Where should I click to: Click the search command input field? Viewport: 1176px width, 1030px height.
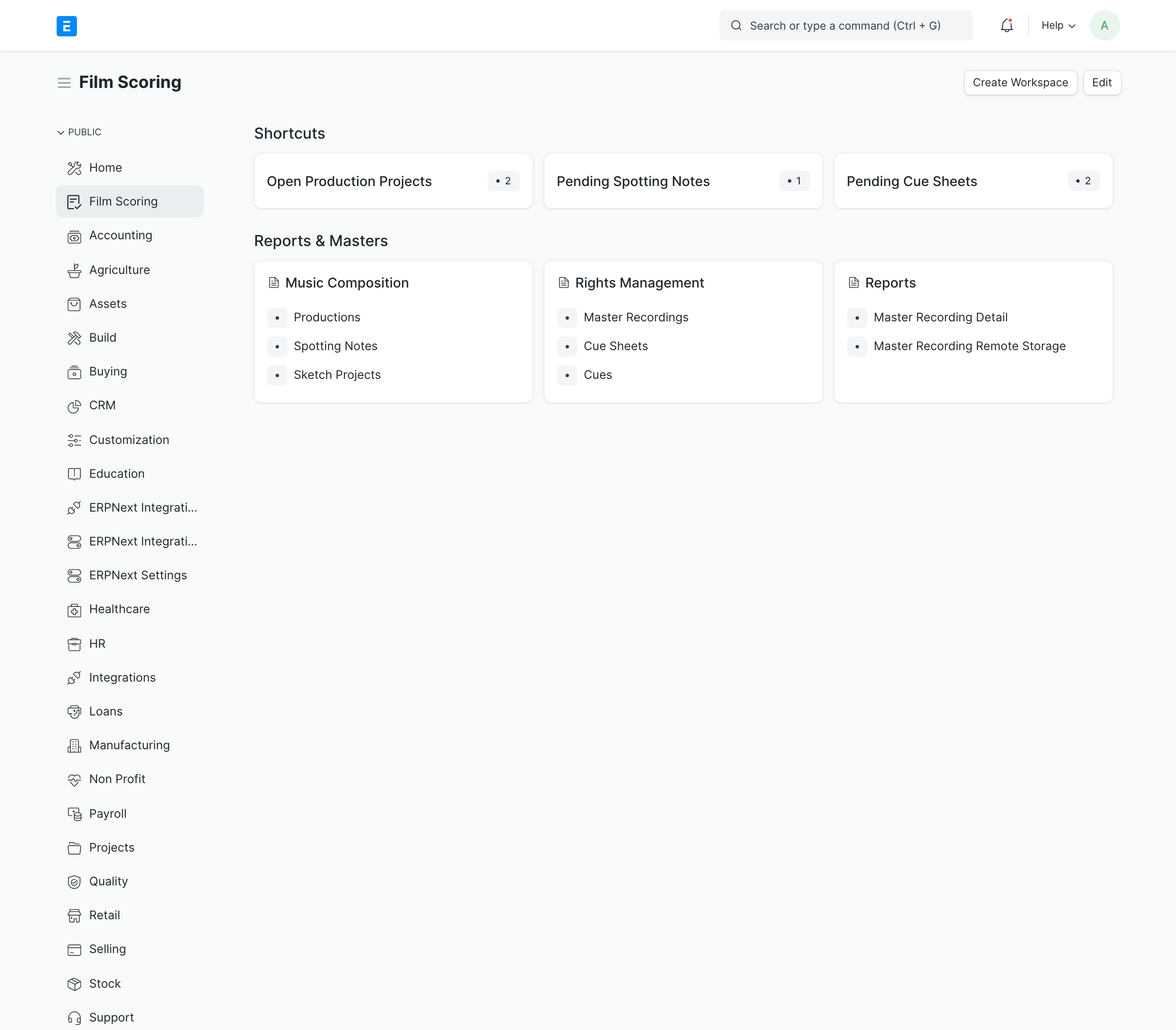pyautogui.click(x=845, y=26)
